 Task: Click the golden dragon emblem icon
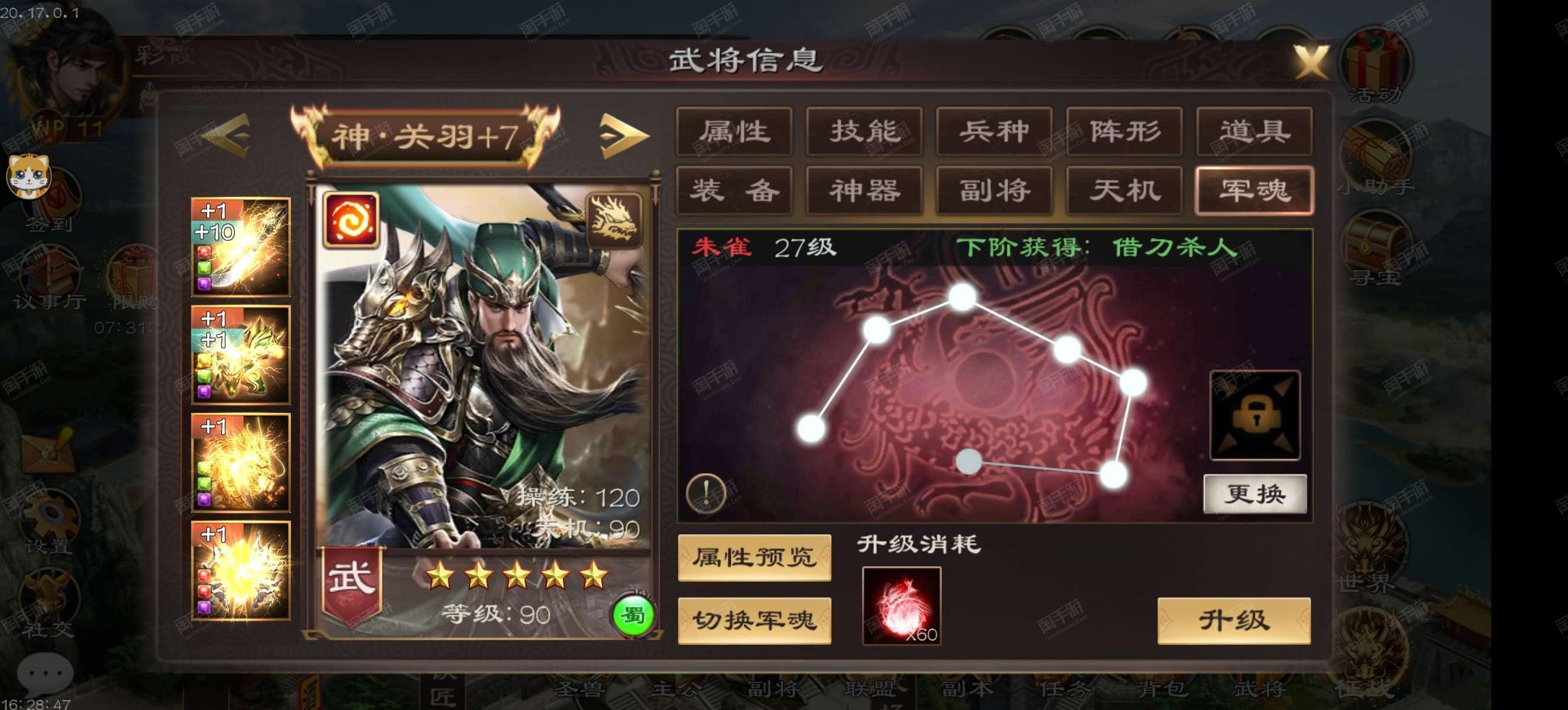[x=614, y=220]
